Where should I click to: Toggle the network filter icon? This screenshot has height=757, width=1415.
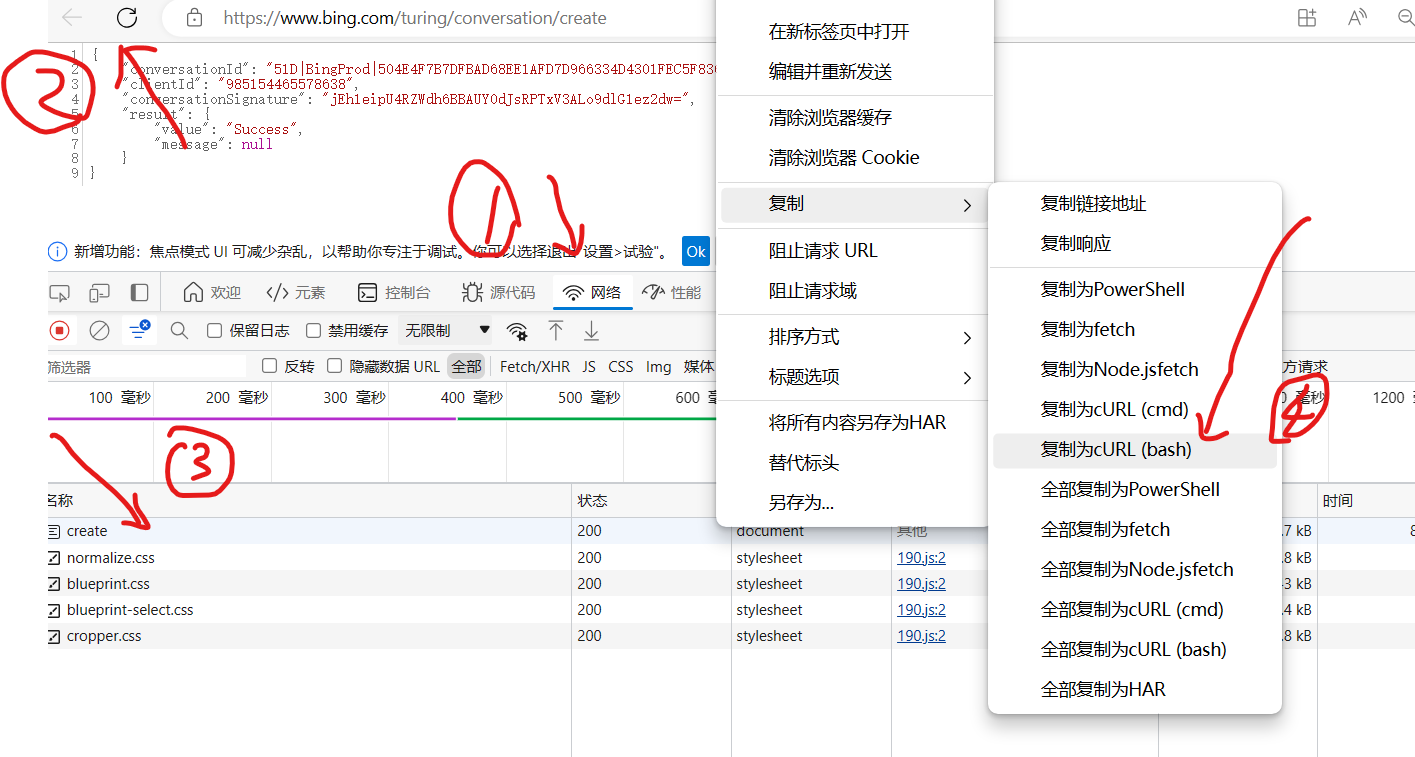click(139, 329)
